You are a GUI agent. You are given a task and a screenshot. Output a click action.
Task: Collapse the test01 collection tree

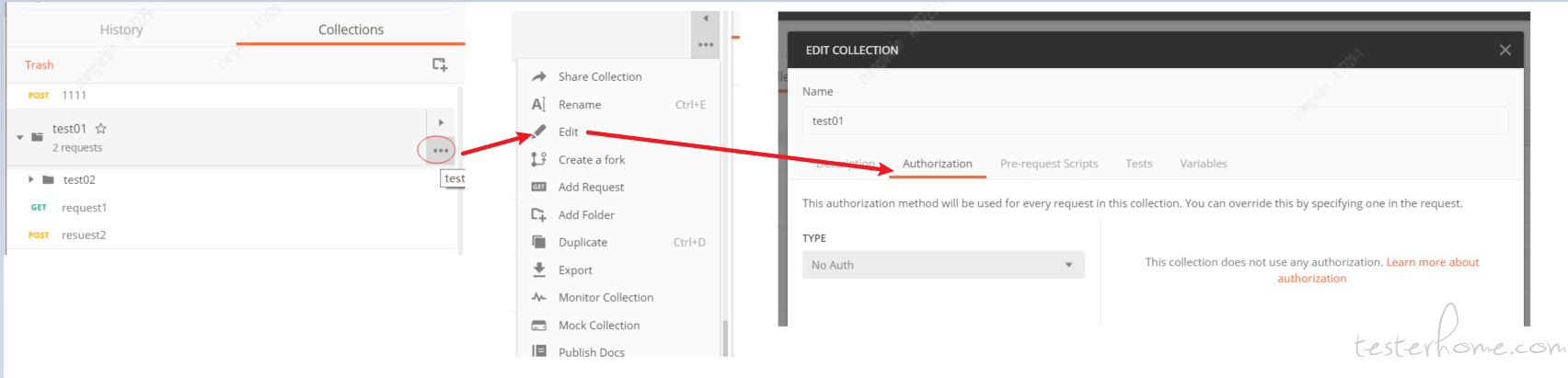pos(20,137)
